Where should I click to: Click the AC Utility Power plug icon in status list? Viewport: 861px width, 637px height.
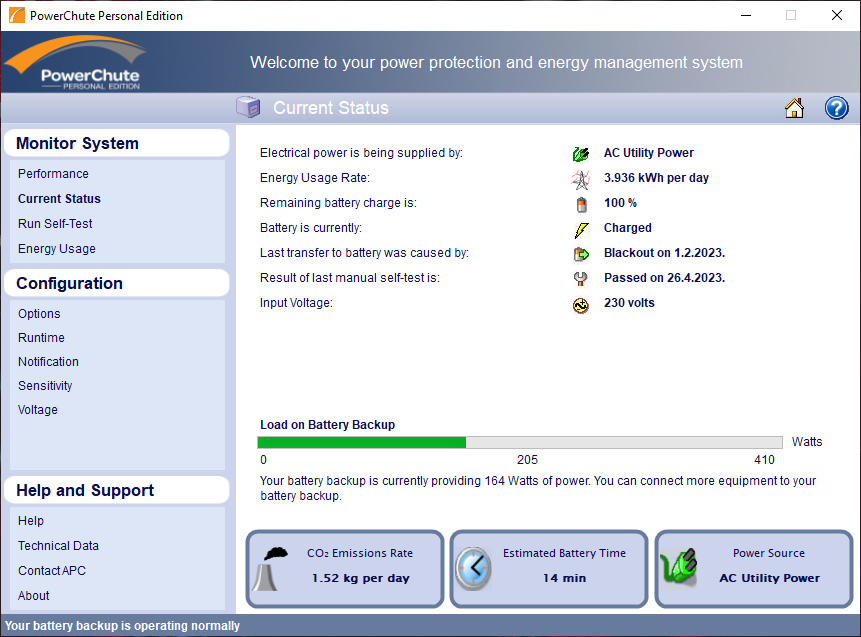pyautogui.click(x=580, y=153)
